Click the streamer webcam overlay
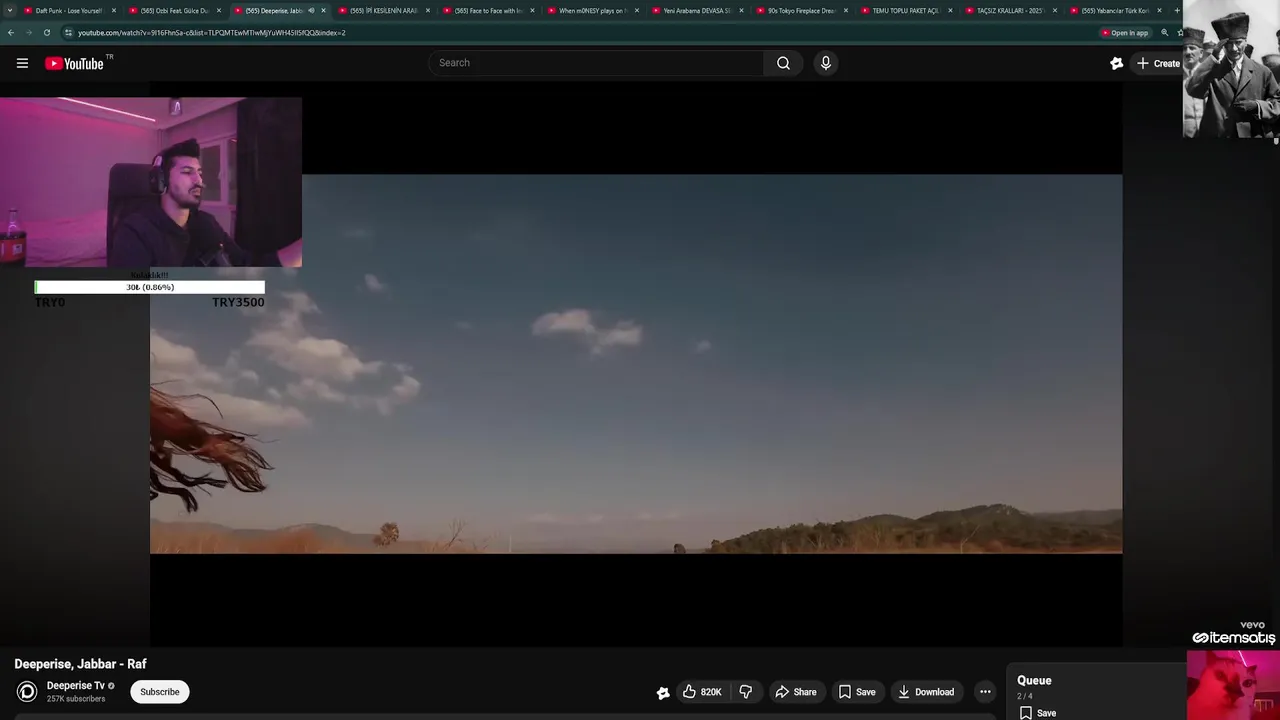The height and width of the screenshot is (720, 1280). 151,183
